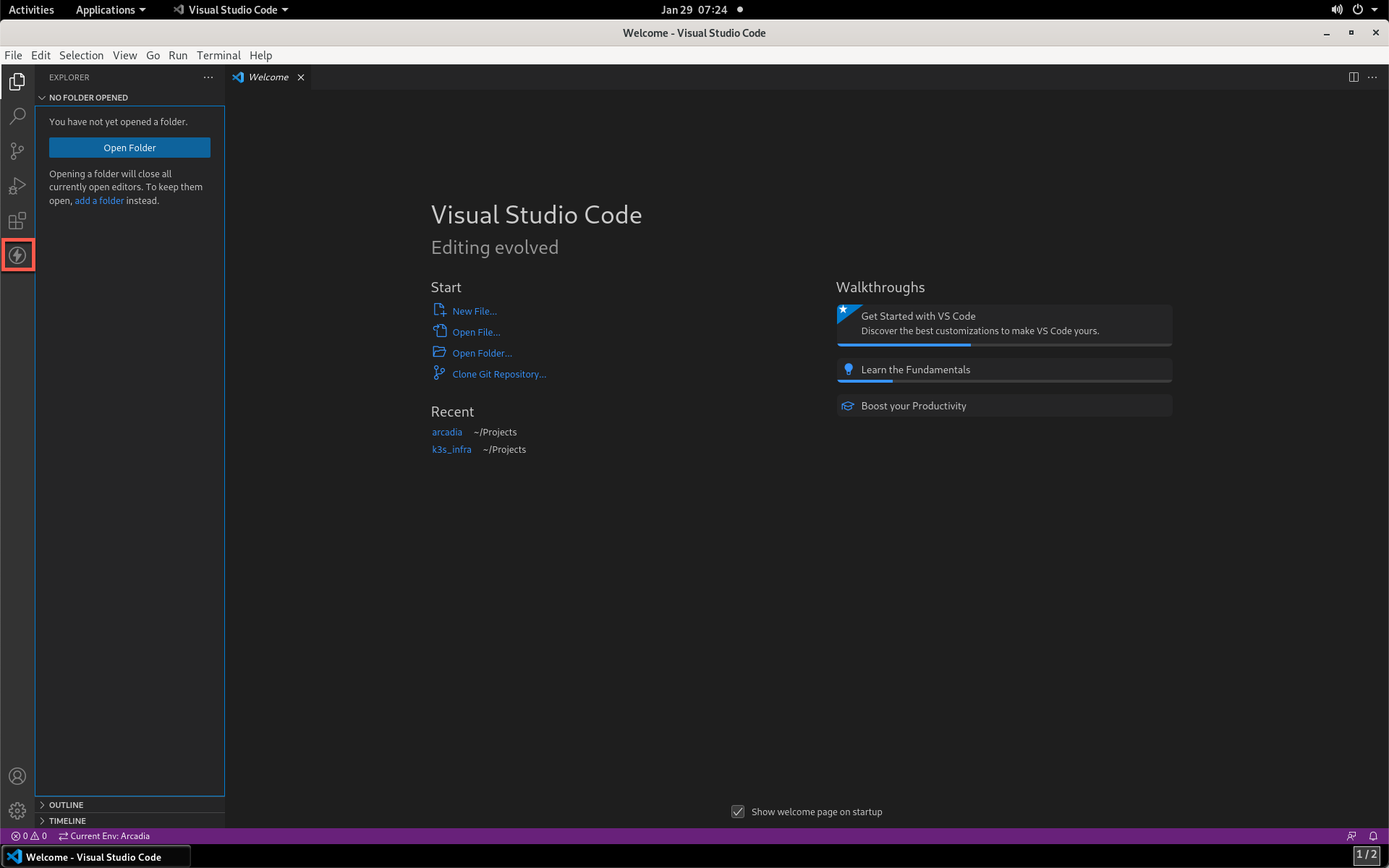Click the Open File icon under Start
This screenshot has height=868, width=1389.
439,331
